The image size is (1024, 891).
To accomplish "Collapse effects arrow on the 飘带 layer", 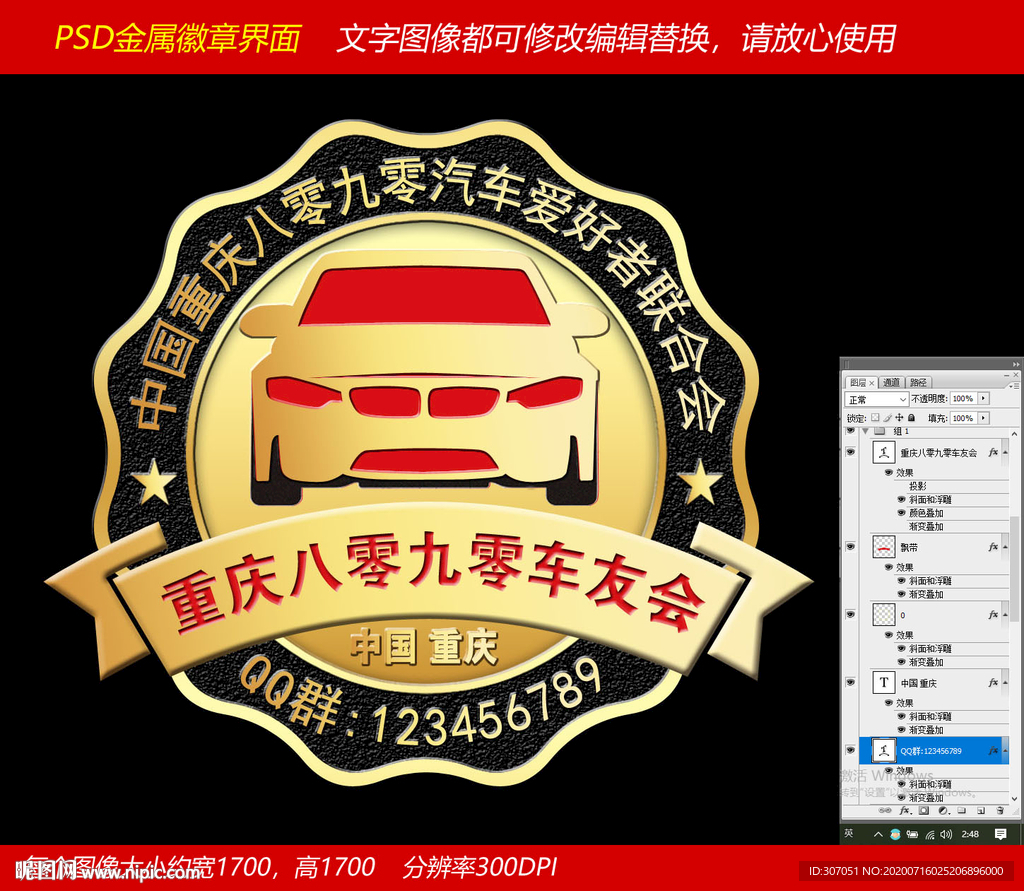I will 1005,547.
